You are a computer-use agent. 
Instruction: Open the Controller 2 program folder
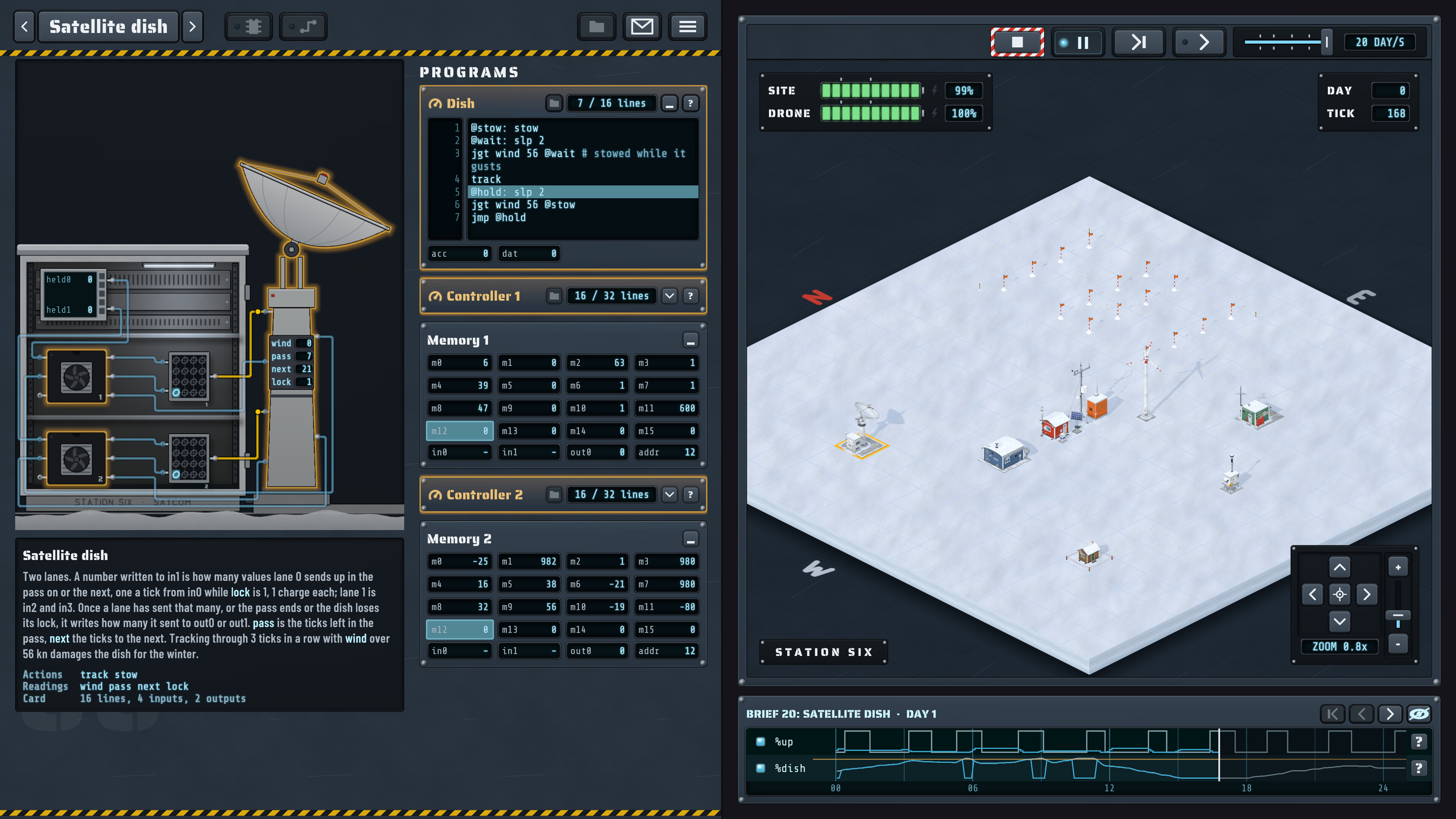554,494
